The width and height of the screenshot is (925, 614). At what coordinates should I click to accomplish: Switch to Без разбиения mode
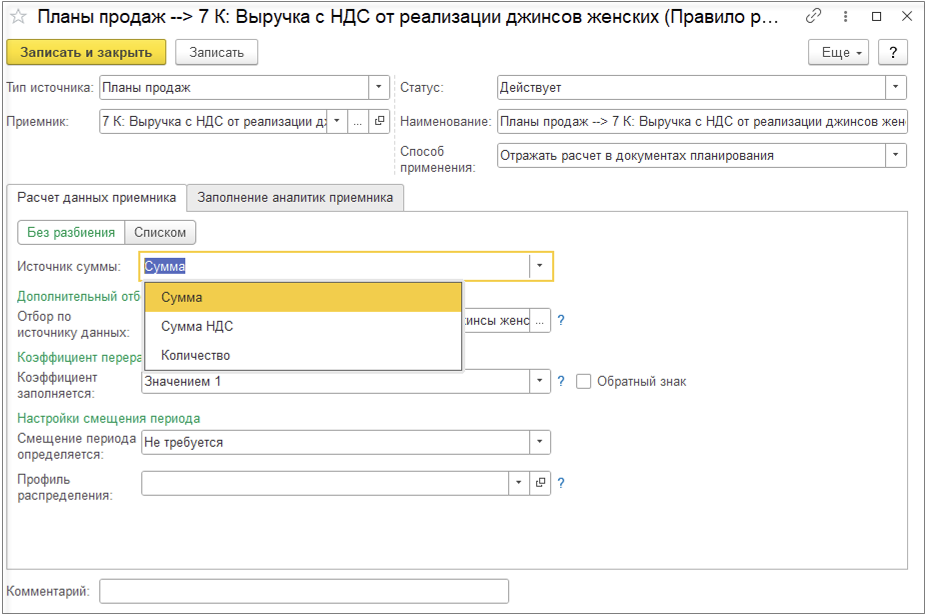[71, 232]
